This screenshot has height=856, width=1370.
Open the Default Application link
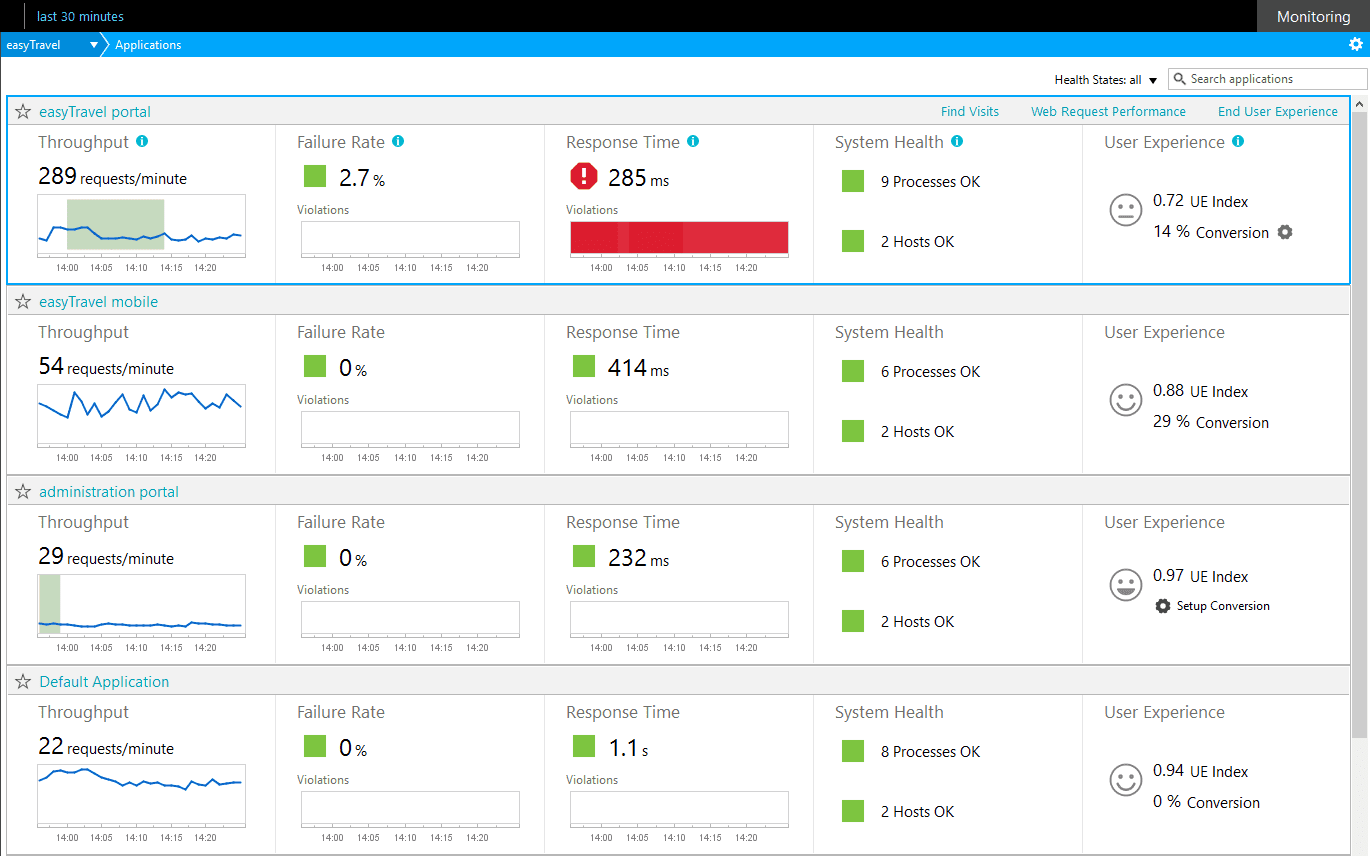click(x=104, y=682)
